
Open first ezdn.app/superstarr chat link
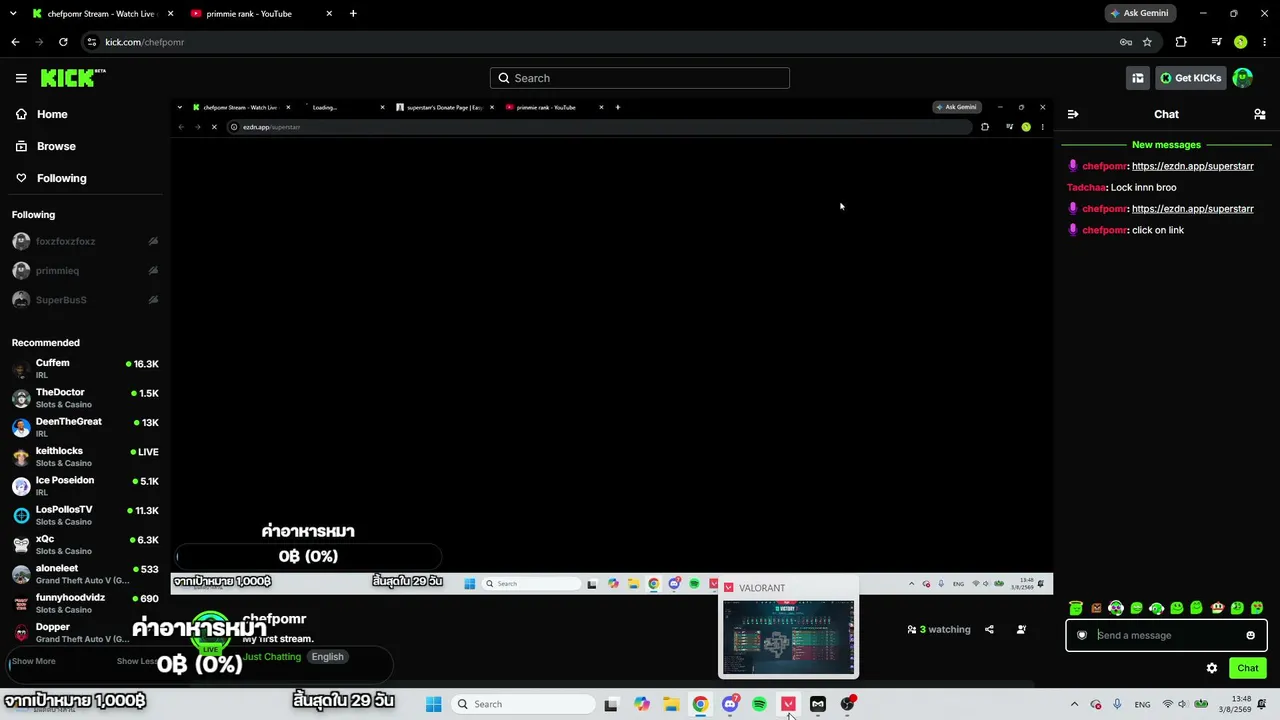[x=1193, y=166]
